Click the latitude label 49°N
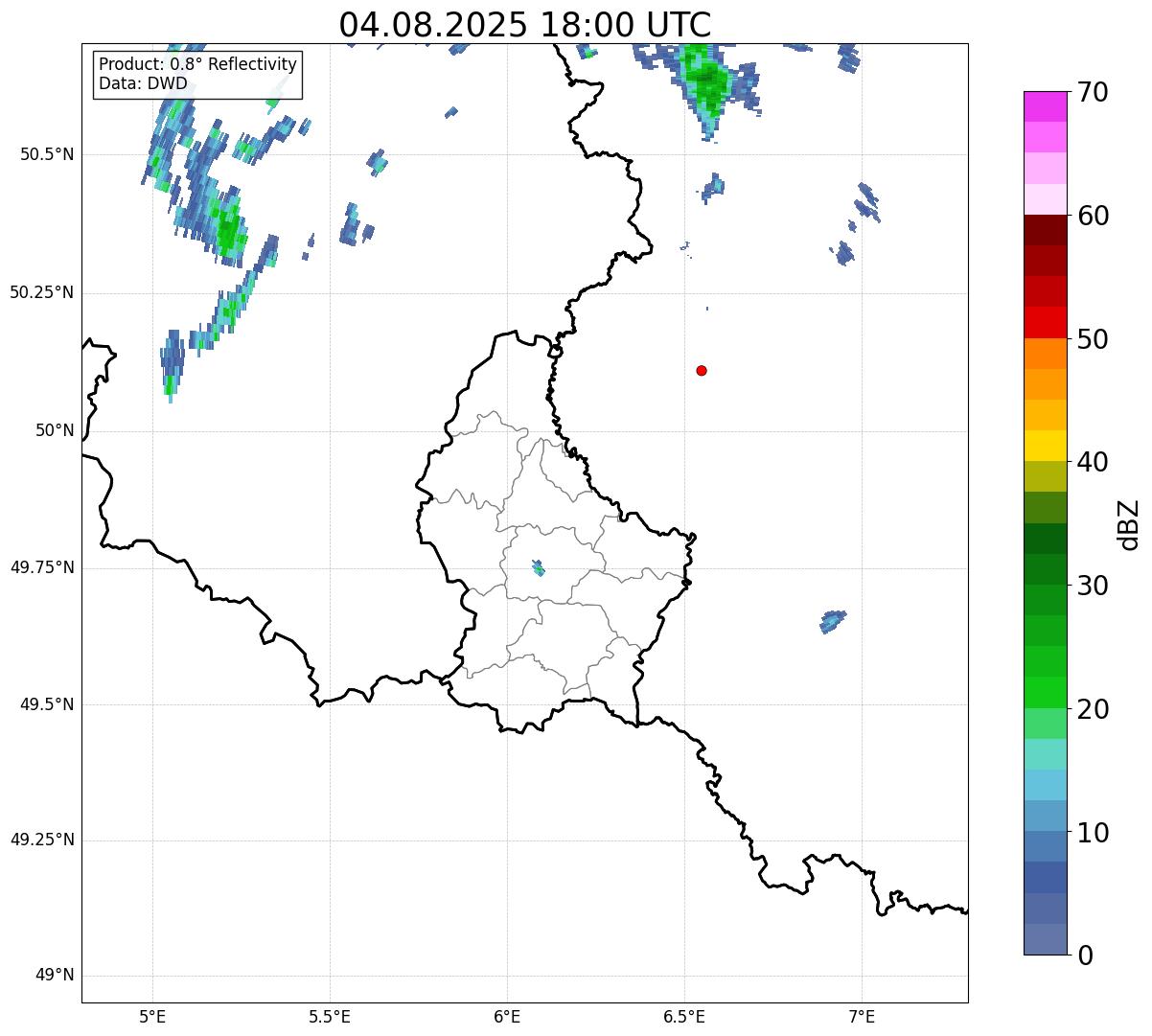 [x=55, y=975]
